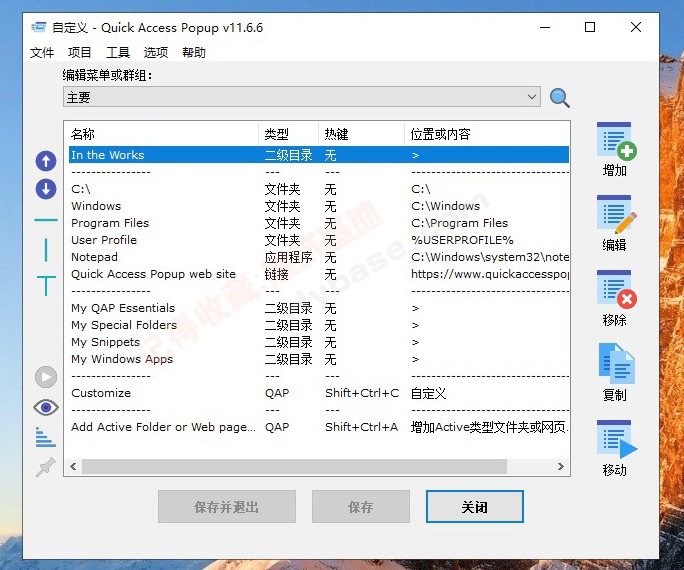This screenshot has height=570, width=684.
Task: Click the Shift+Ctrl+C hotkey cell
Action: point(362,393)
